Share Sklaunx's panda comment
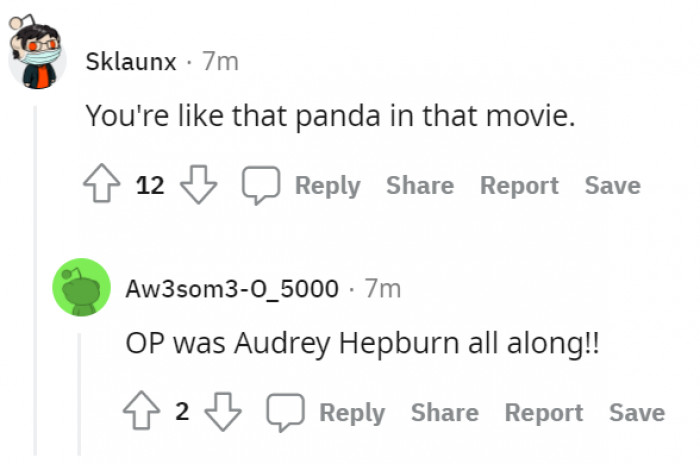The width and height of the screenshot is (700, 464). pos(419,186)
